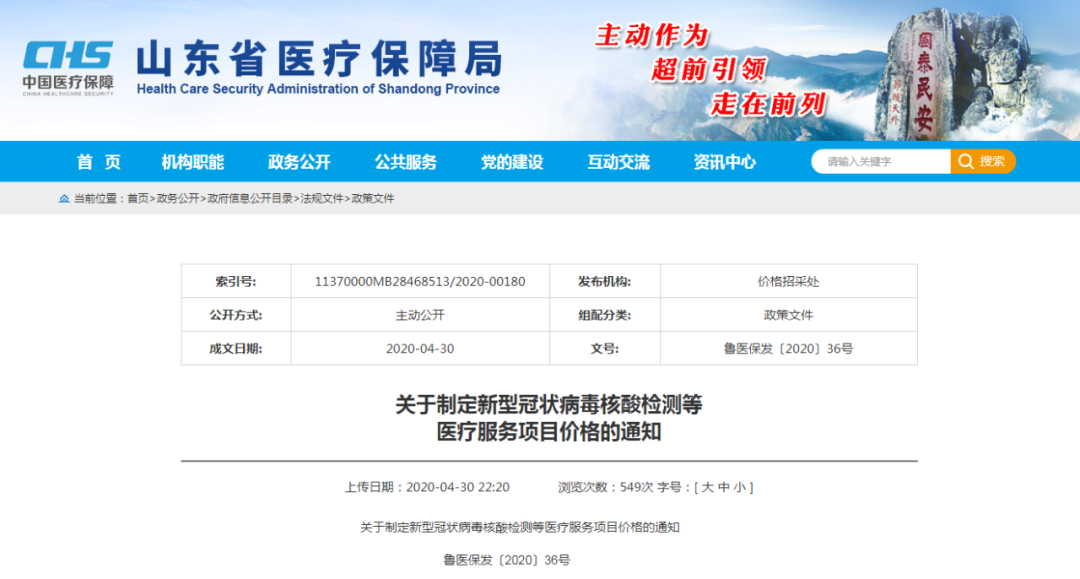Go to the 党的建设 navigation section
The width and height of the screenshot is (1080, 579).
(x=512, y=162)
